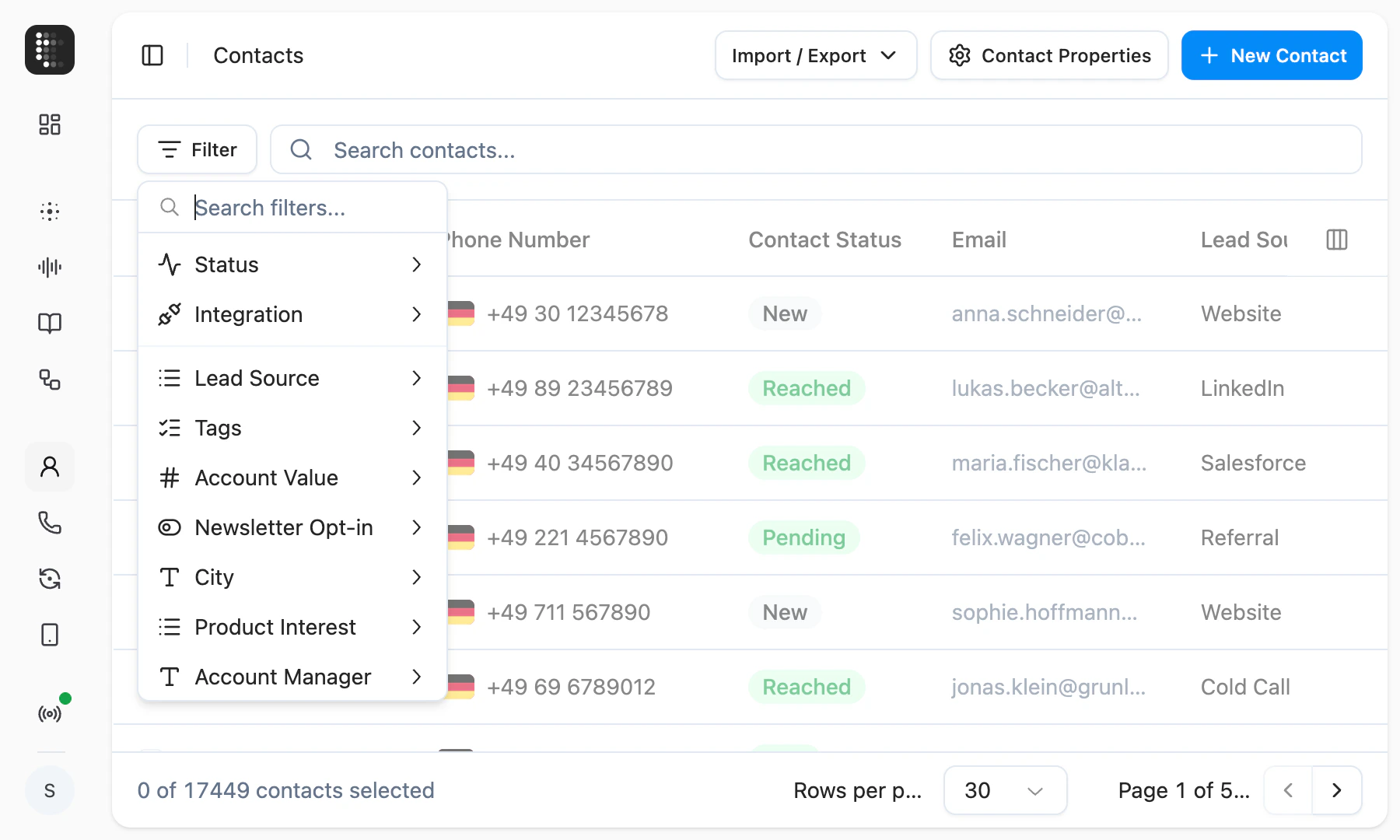Click the Reached badge for lukas.becker
1400x840 pixels.
tap(807, 388)
